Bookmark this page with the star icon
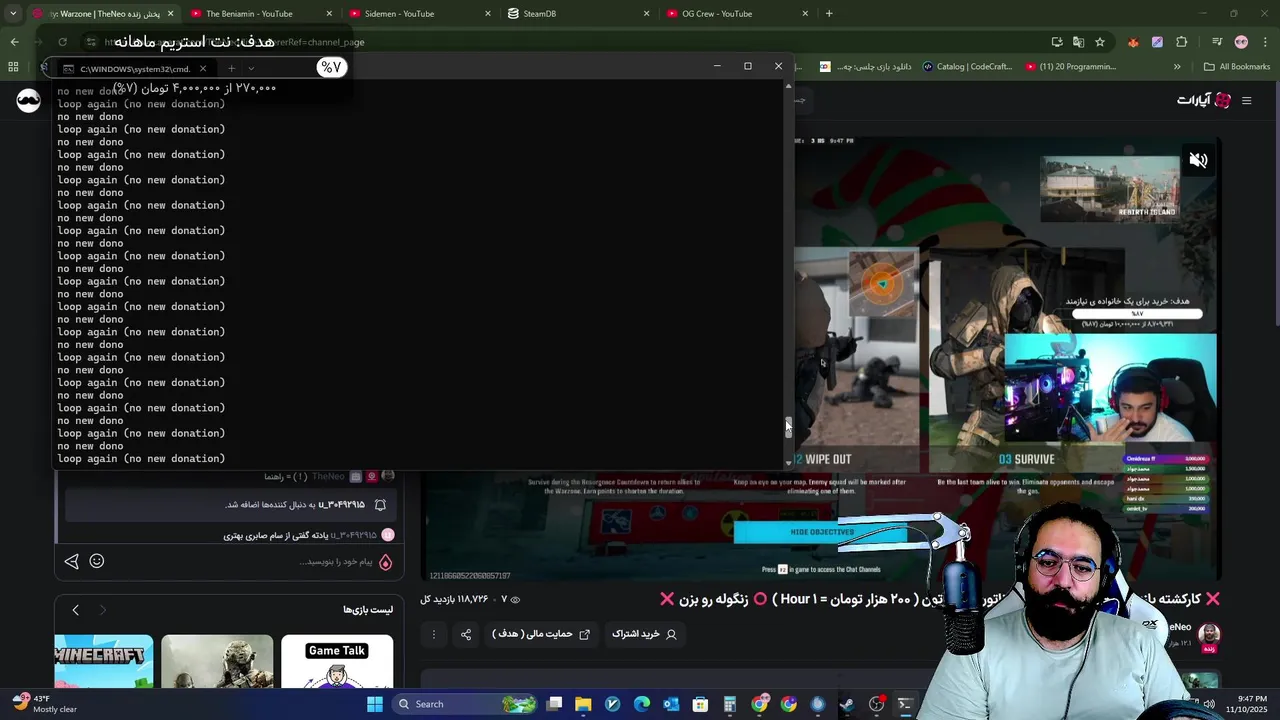The height and width of the screenshot is (720, 1280). [x=1100, y=42]
